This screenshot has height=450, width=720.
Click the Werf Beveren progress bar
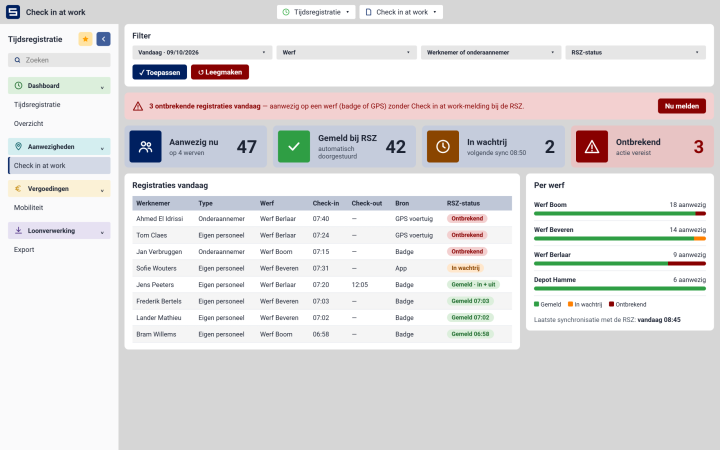pos(620,238)
